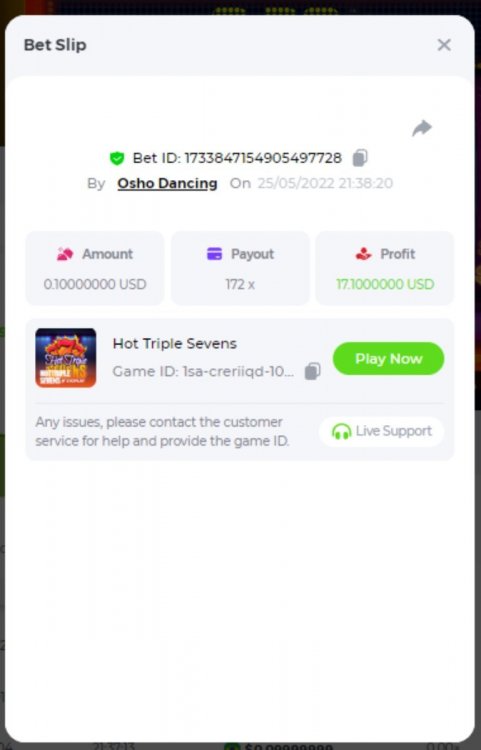Viewport: 481px width, 750px height.
Task: Click the Hot Triple Sevens game thumbnail
Action: [66, 358]
